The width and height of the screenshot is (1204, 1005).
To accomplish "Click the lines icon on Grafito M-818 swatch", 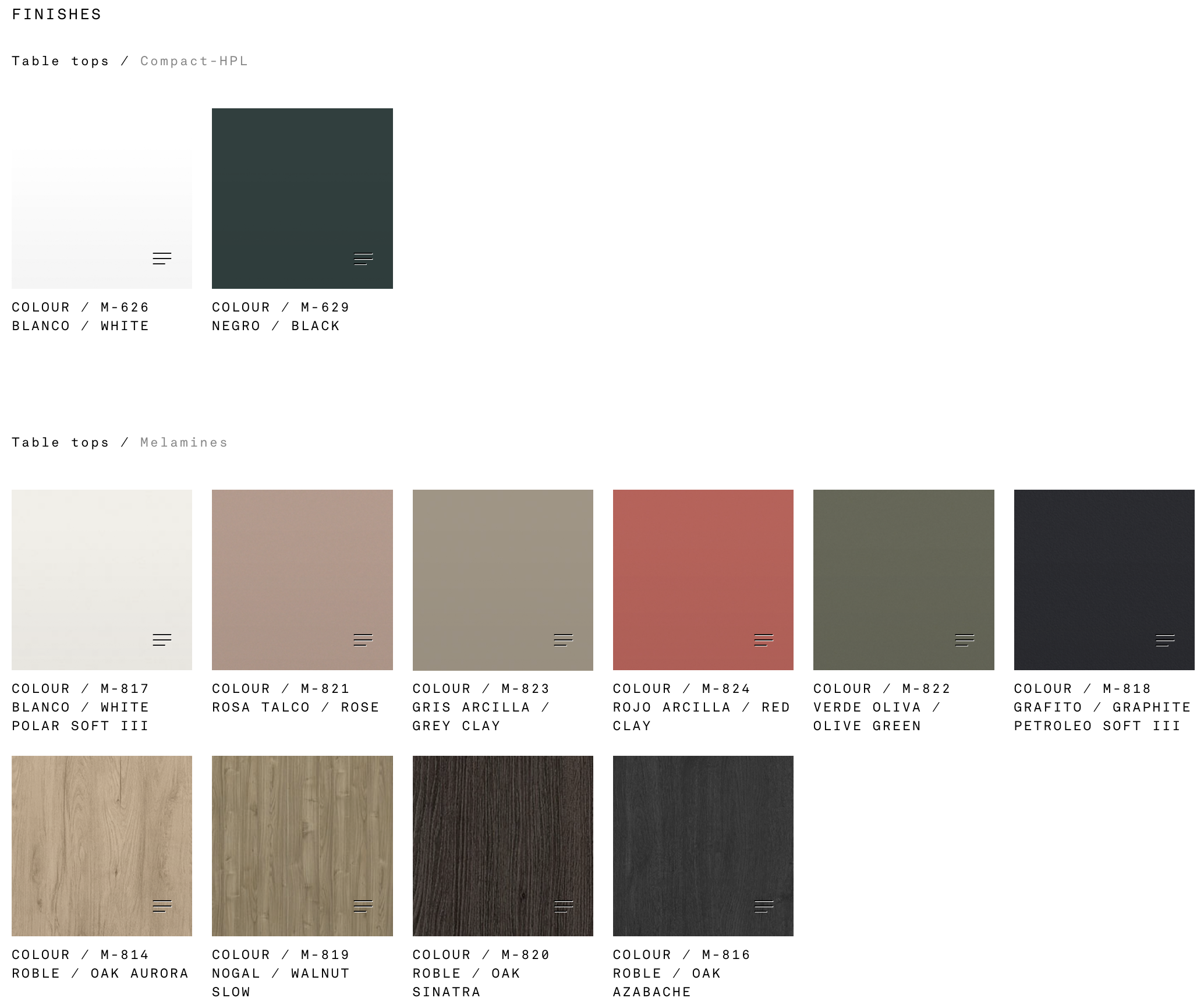I will (x=1164, y=640).
